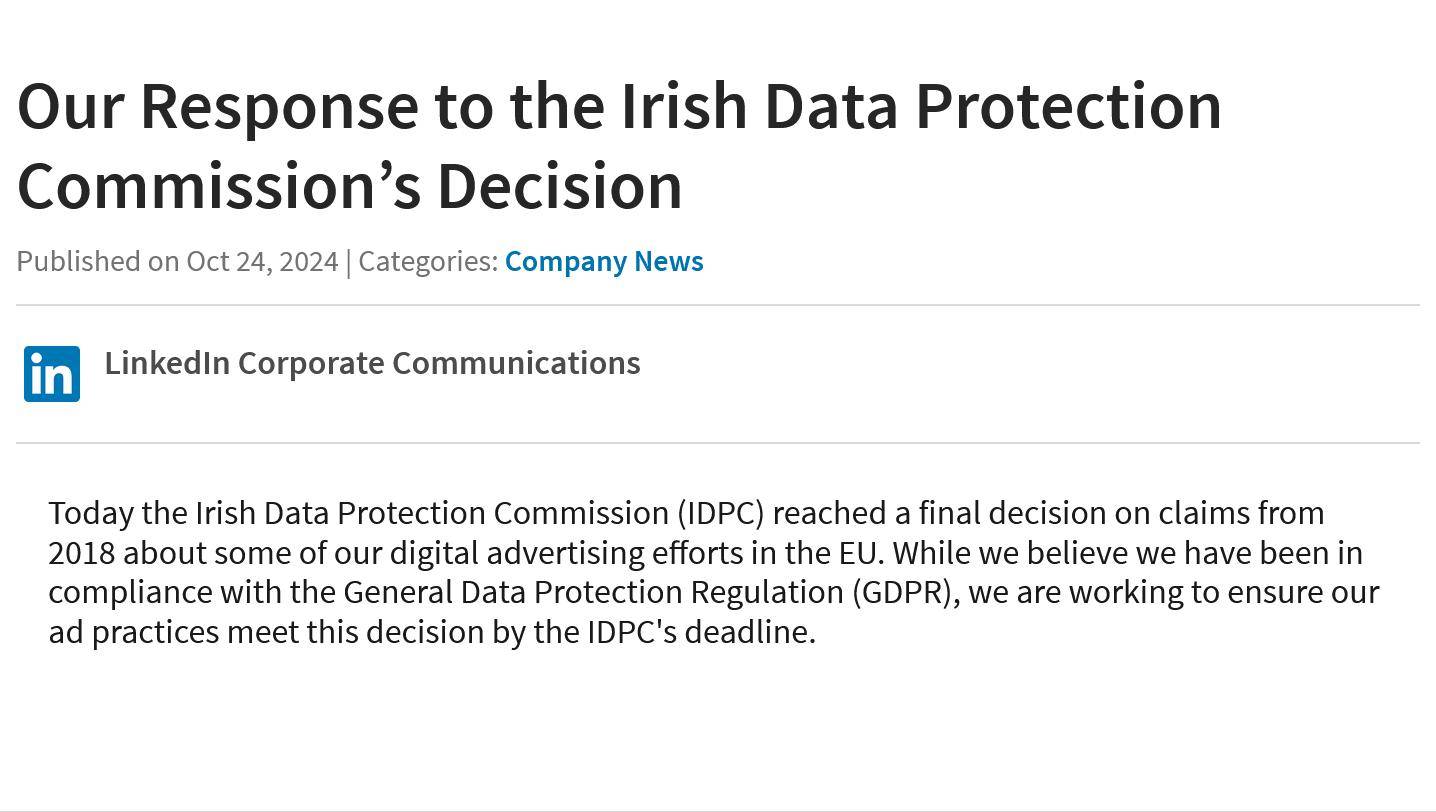Image resolution: width=1436 pixels, height=812 pixels.
Task: Click the pipe separator before "Categories"
Action: tap(348, 261)
